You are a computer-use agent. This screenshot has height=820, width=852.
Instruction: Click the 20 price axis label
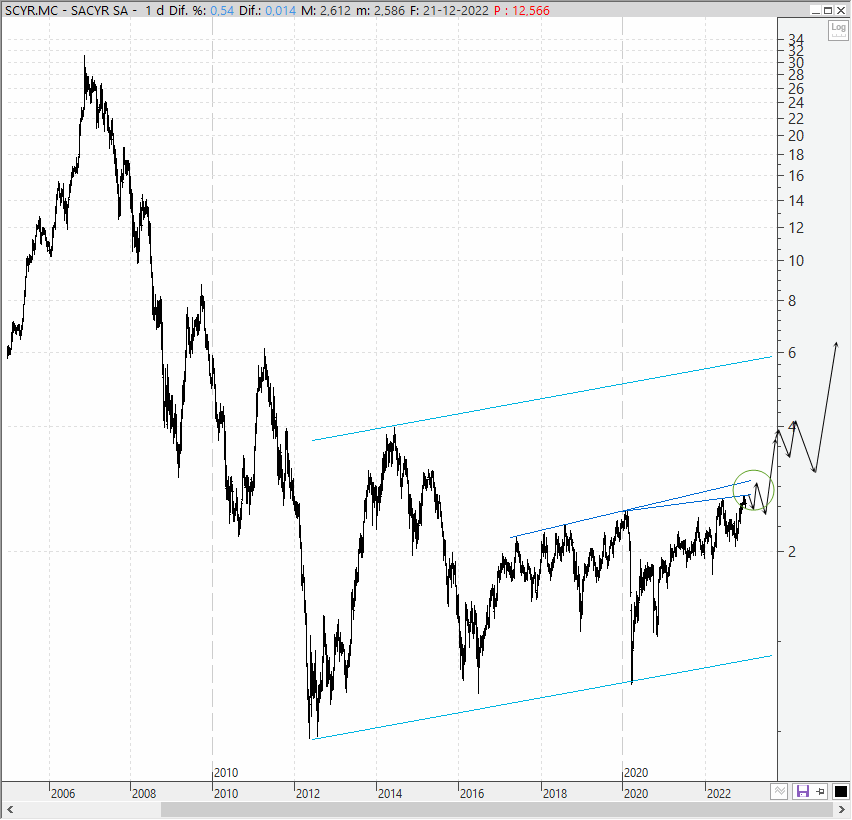coord(795,136)
